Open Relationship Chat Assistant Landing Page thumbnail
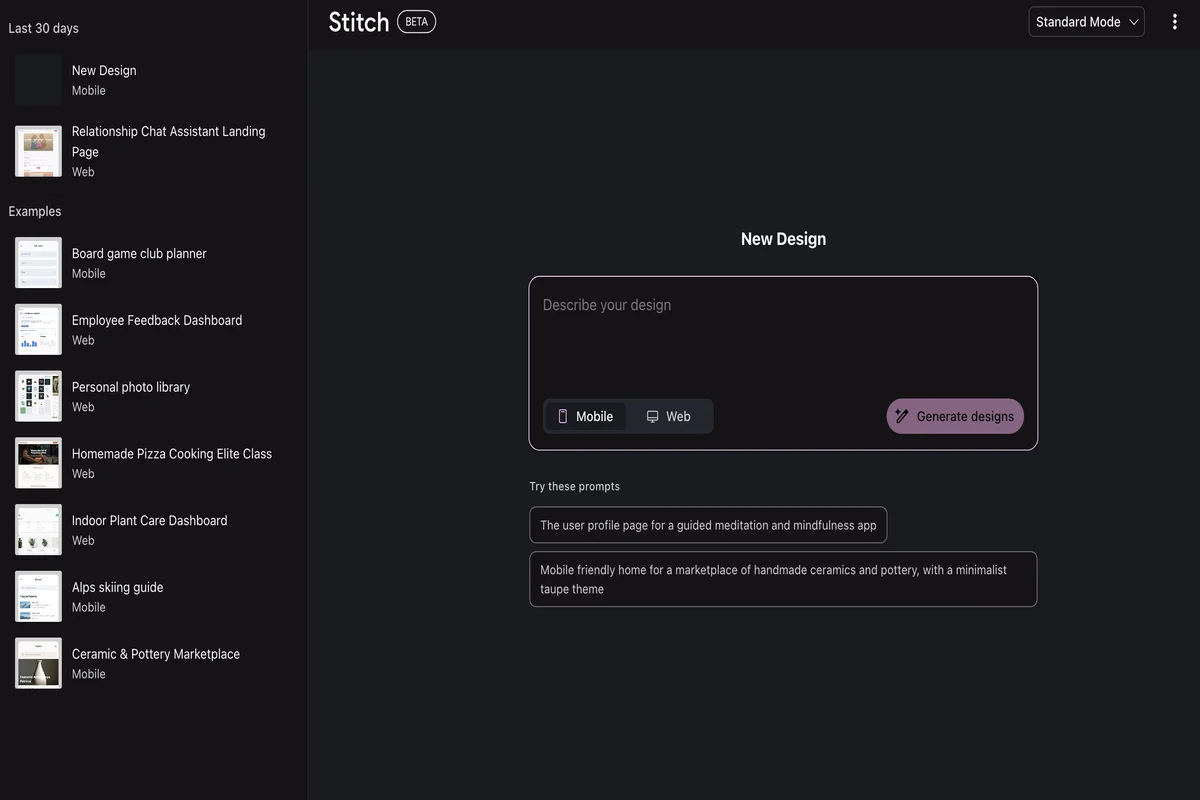This screenshot has width=1200, height=800. pyautogui.click(x=38, y=151)
